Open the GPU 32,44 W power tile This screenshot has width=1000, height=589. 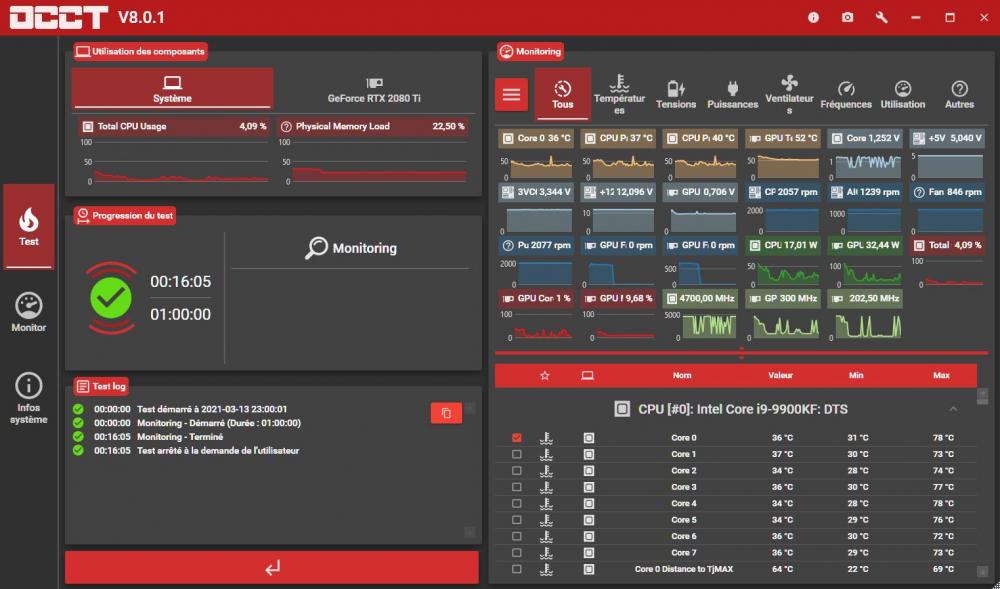point(865,263)
